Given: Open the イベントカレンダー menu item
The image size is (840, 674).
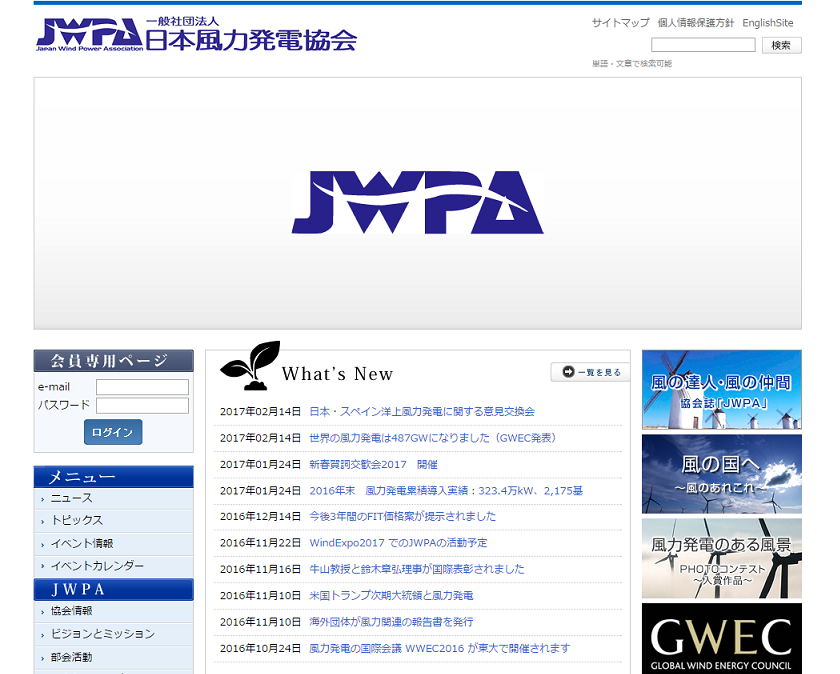Looking at the screenshot, I should pyautogui.click(x=114, y=566).
